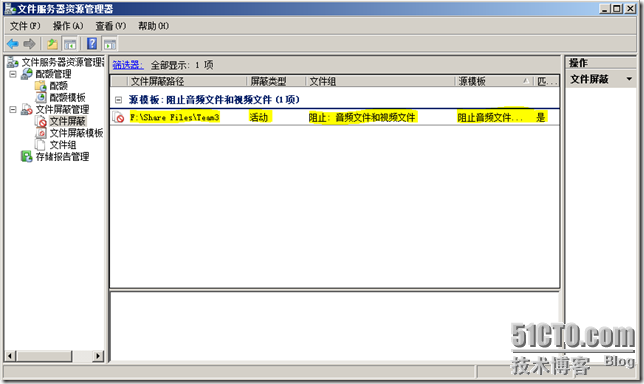Maximize the 文件服务器资源管理器 window
The width and height of the screenshot is (644, 384).
[617, 9]
